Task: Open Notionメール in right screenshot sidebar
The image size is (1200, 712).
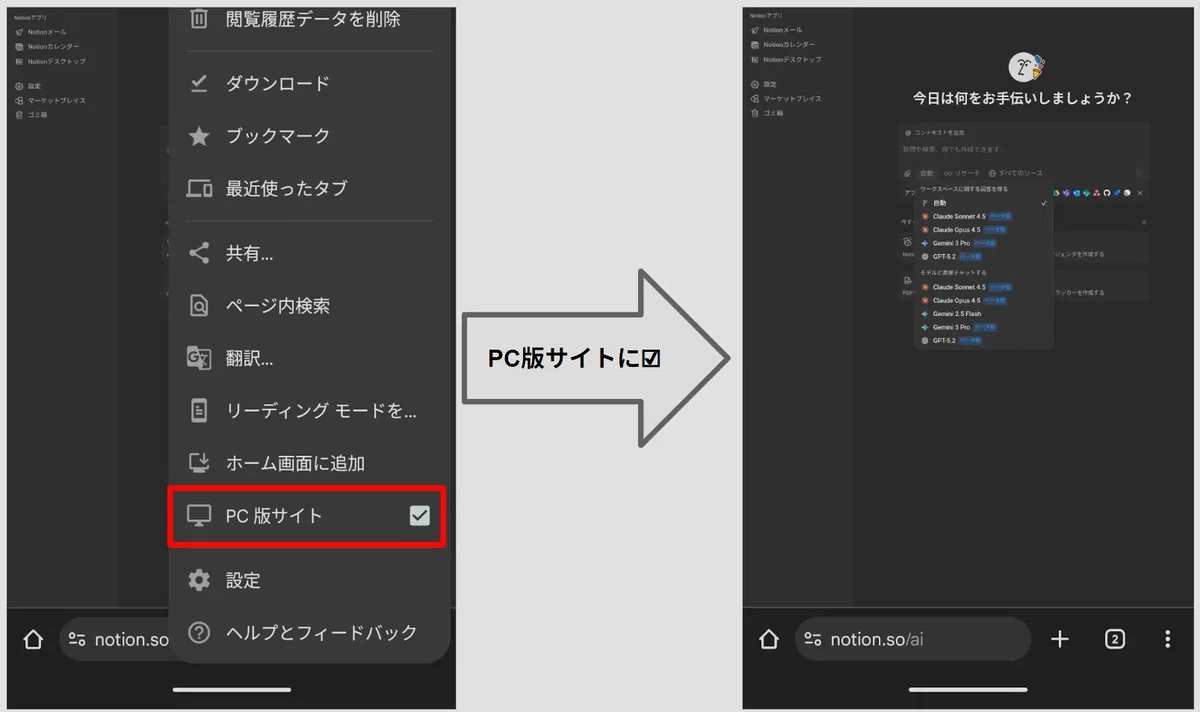Action: (777, 31)
